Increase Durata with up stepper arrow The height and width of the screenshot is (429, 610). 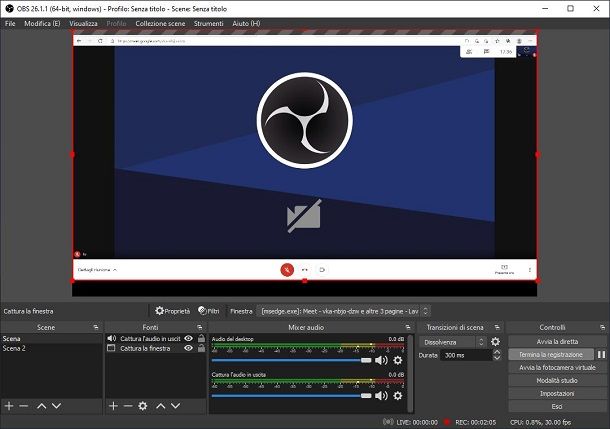(x=497, y=352)
